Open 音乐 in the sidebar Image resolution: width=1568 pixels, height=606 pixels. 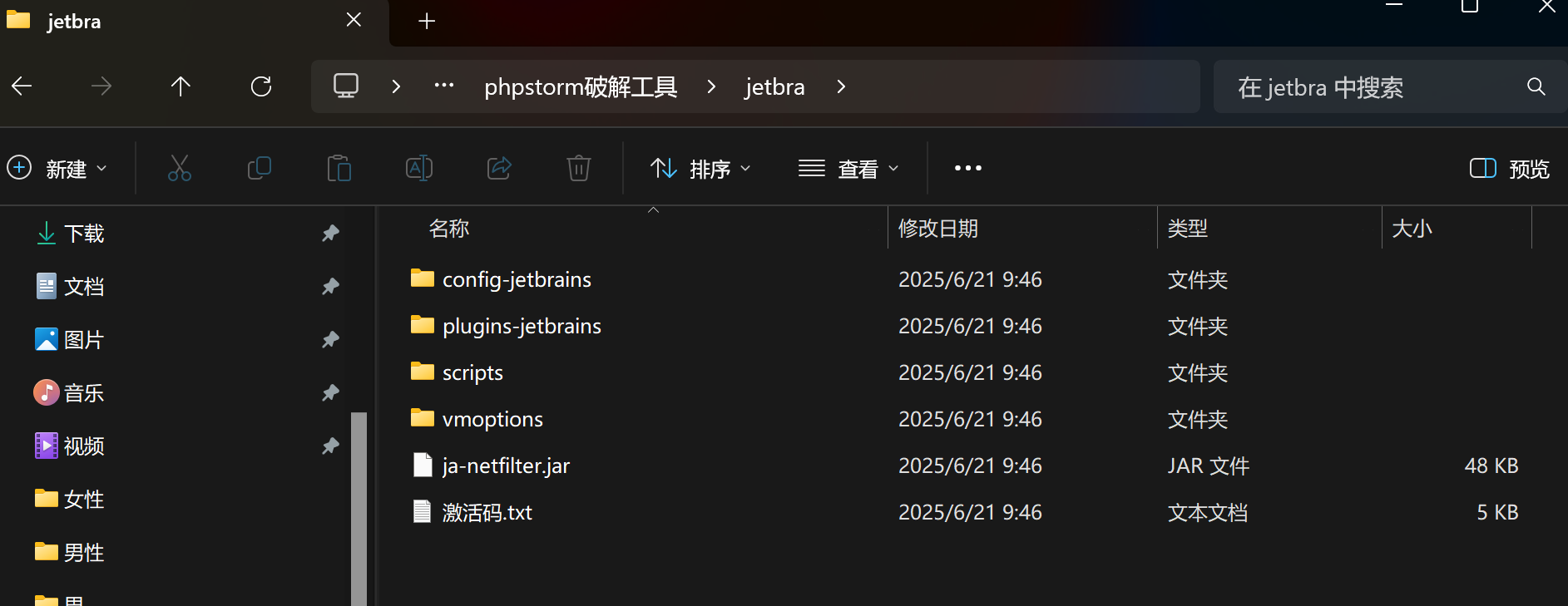click(84, 393)
